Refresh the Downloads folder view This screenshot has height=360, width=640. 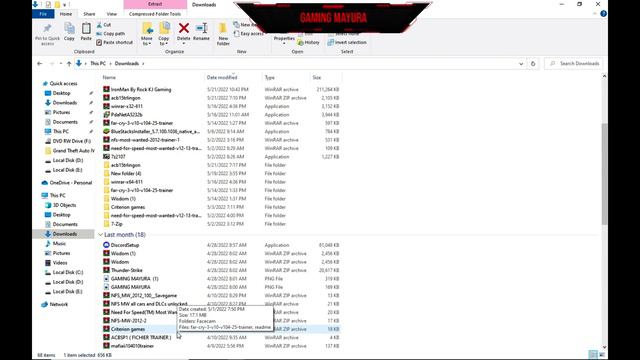pyautogui.click(x=533, y=64)
